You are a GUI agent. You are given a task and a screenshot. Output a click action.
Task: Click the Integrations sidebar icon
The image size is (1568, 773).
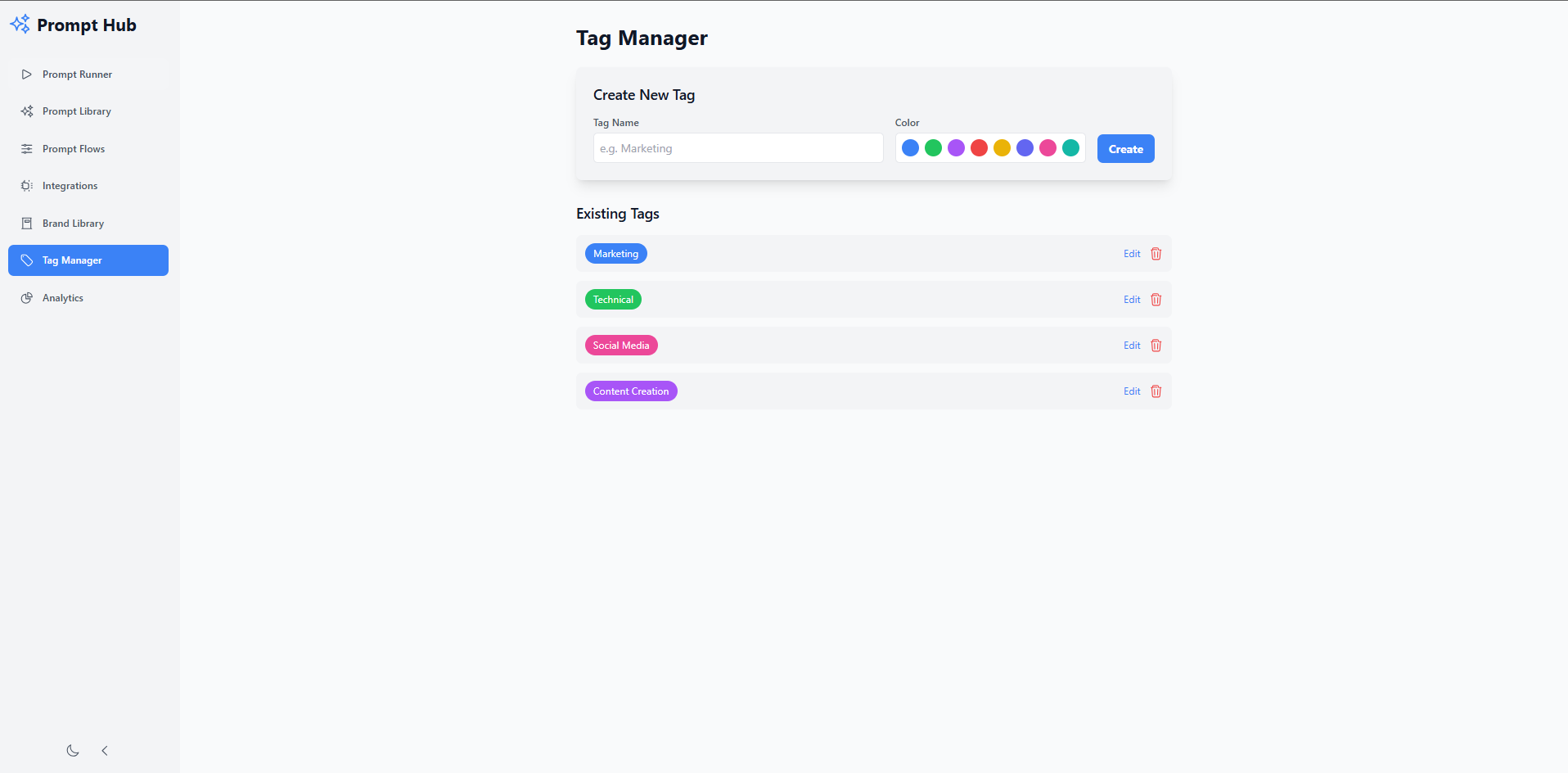27,186
